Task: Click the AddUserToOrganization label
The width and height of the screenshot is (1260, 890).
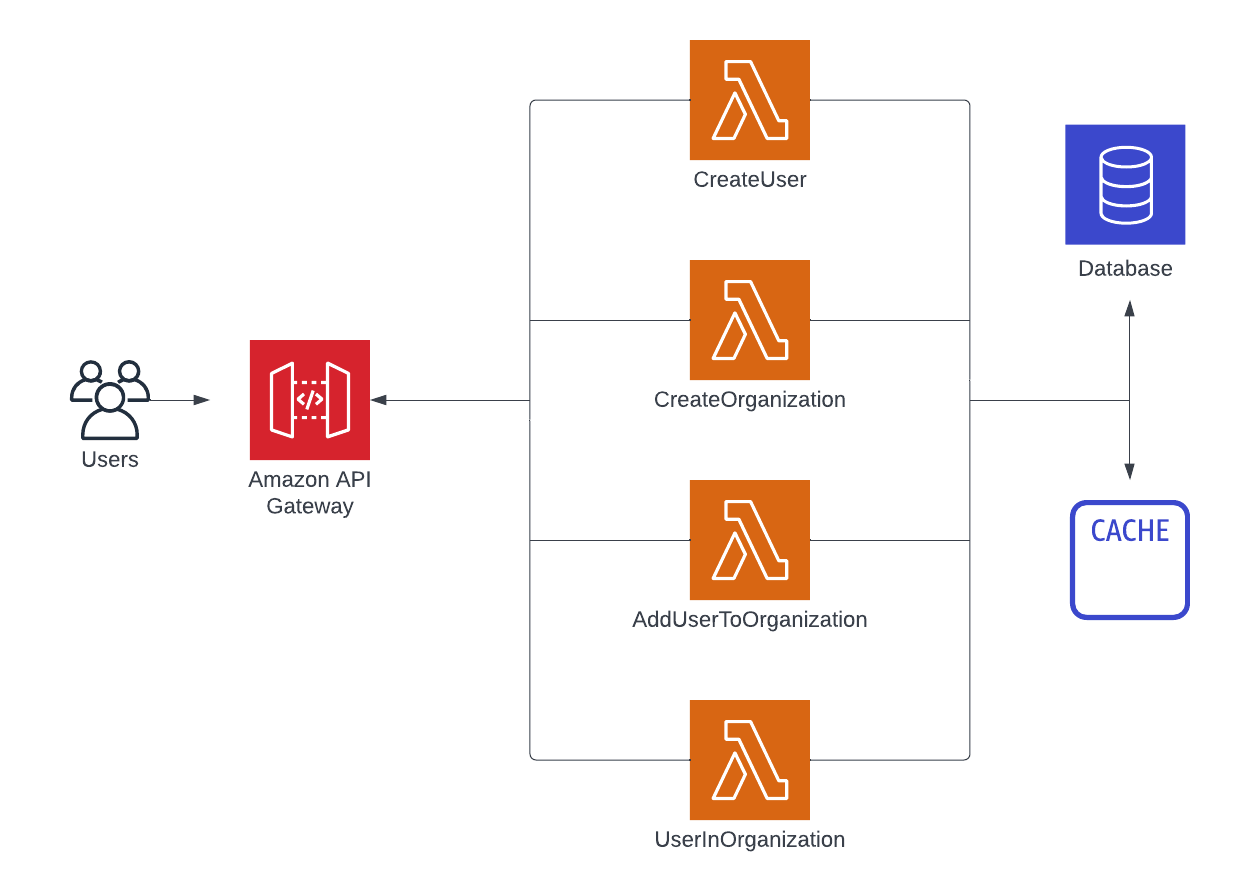Action: click(749, 619)
